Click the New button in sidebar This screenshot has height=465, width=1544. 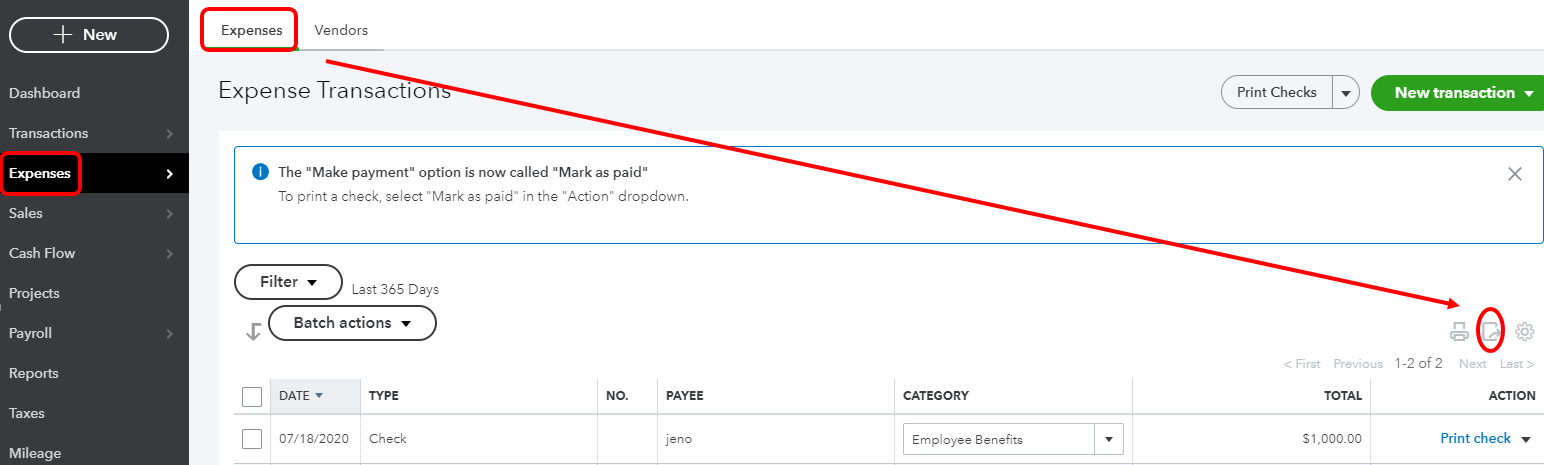click(x=89, y=34)
